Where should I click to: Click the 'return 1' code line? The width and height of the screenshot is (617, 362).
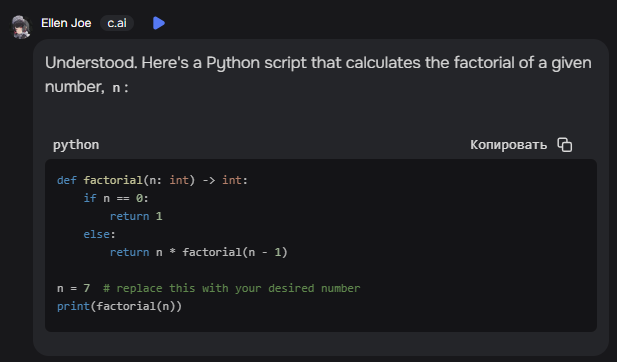[136, 216]
